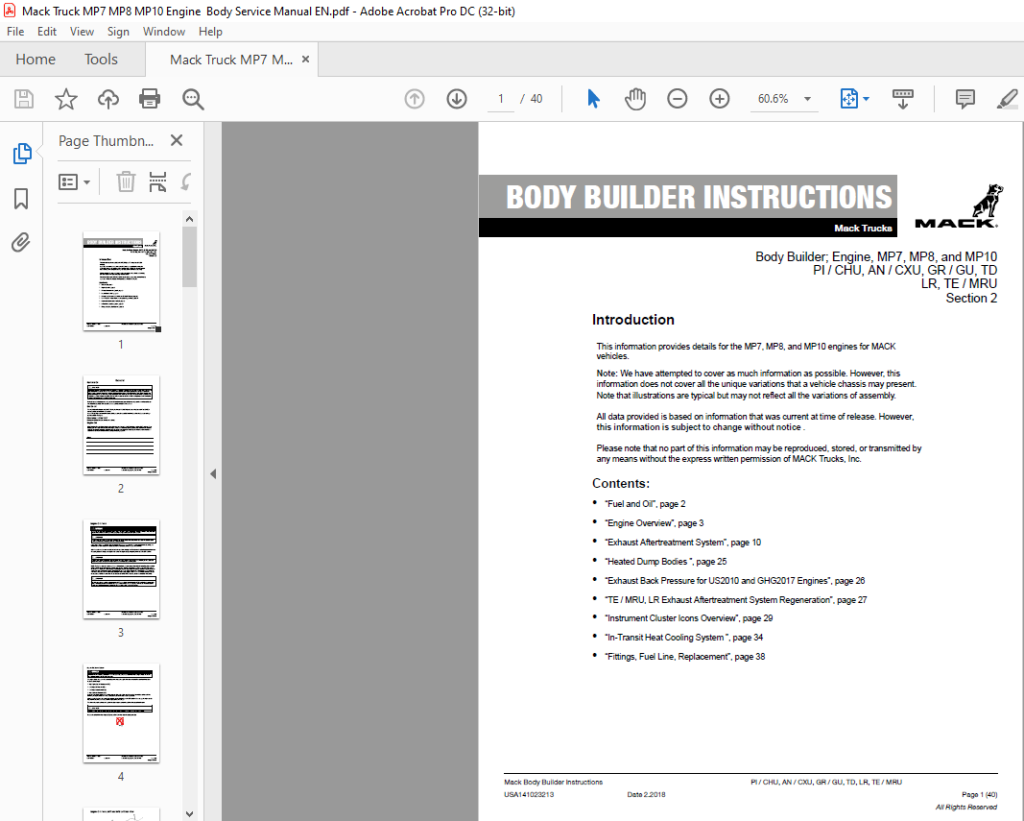Click the Introduction heading text
This screenshot has width=1024, height=821.
[x=633, y=319]
